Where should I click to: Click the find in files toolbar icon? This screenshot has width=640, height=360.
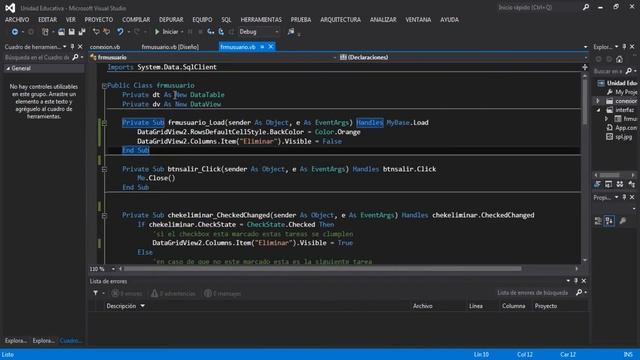point(291,31)
